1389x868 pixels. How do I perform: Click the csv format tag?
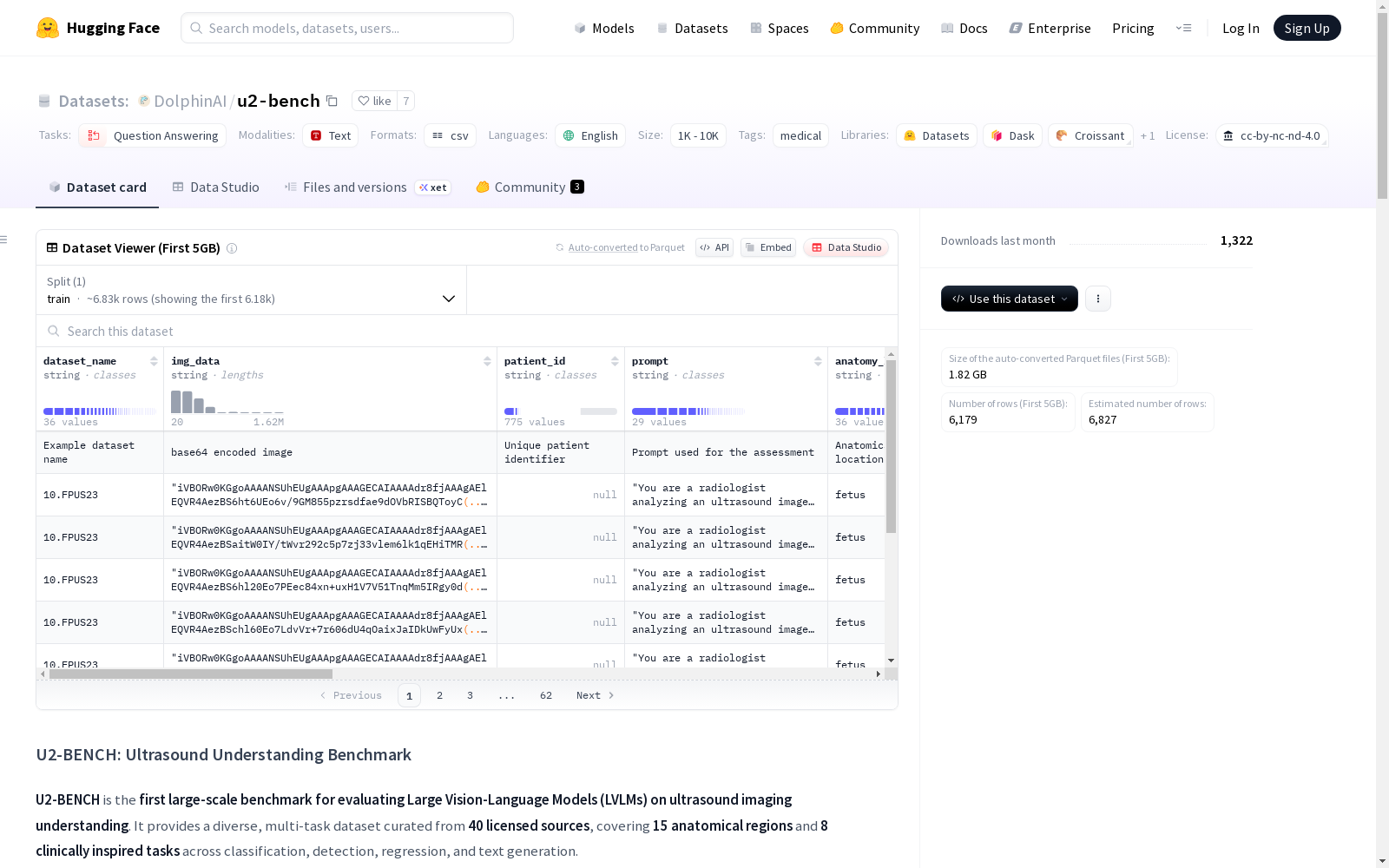(x=450, y=135)
